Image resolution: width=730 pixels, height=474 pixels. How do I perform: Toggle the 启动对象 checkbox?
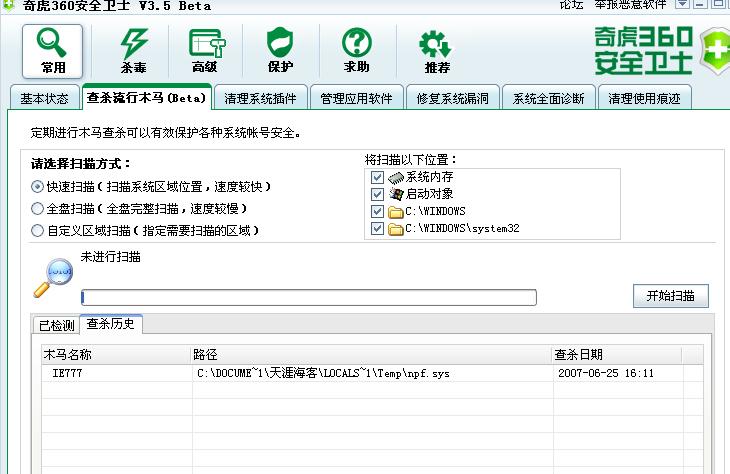pyautogui.click(x=377, y=194)
